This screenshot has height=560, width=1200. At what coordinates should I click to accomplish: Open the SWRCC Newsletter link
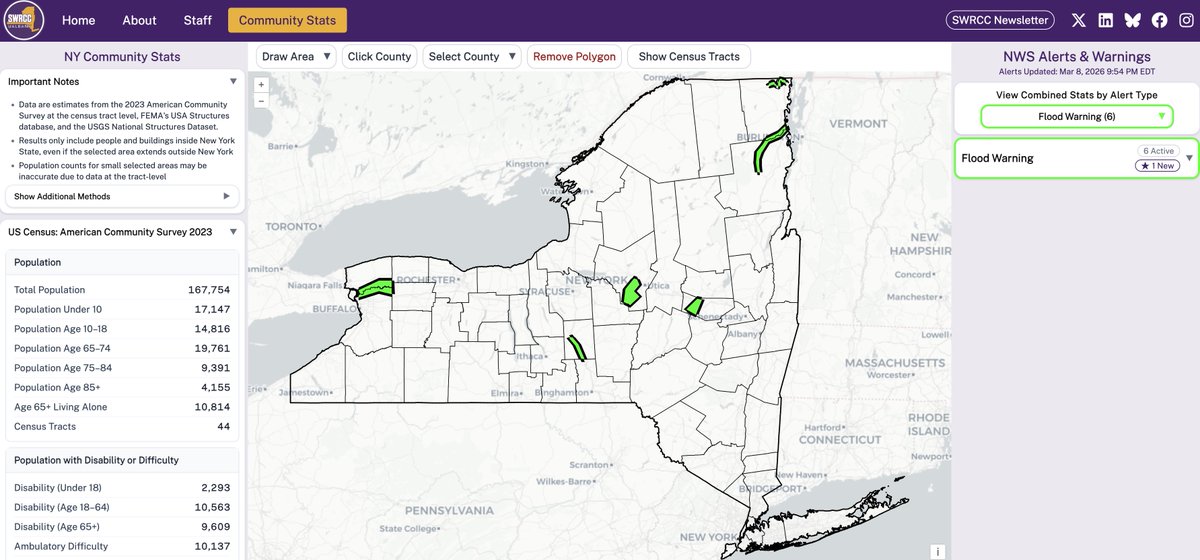tap(1002, 20)
